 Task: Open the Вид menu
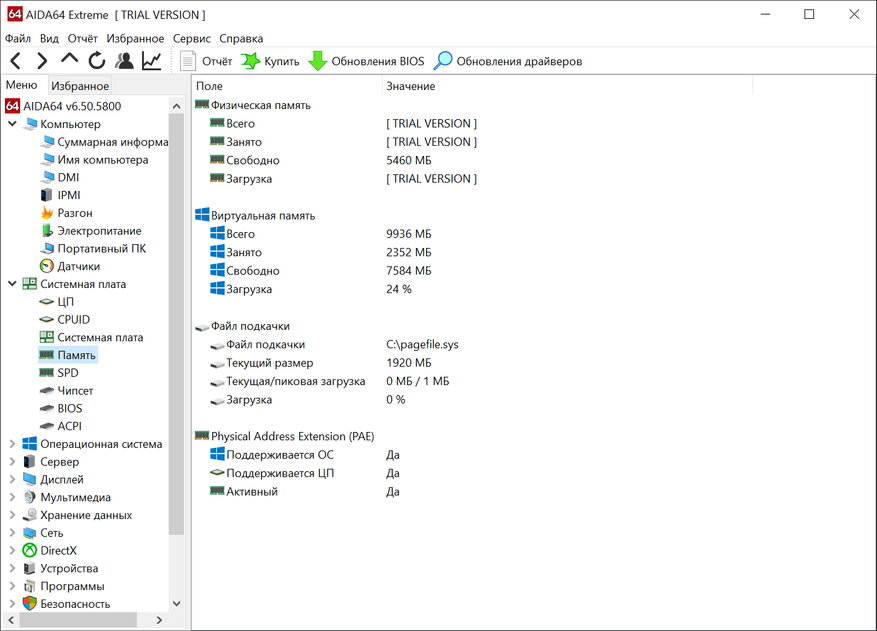(49, 39)
